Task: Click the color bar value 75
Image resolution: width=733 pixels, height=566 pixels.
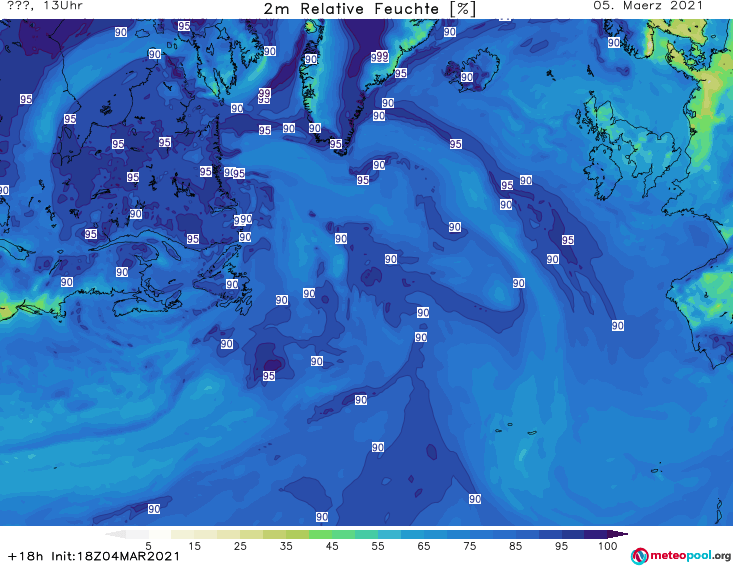Action: point(469,546)
